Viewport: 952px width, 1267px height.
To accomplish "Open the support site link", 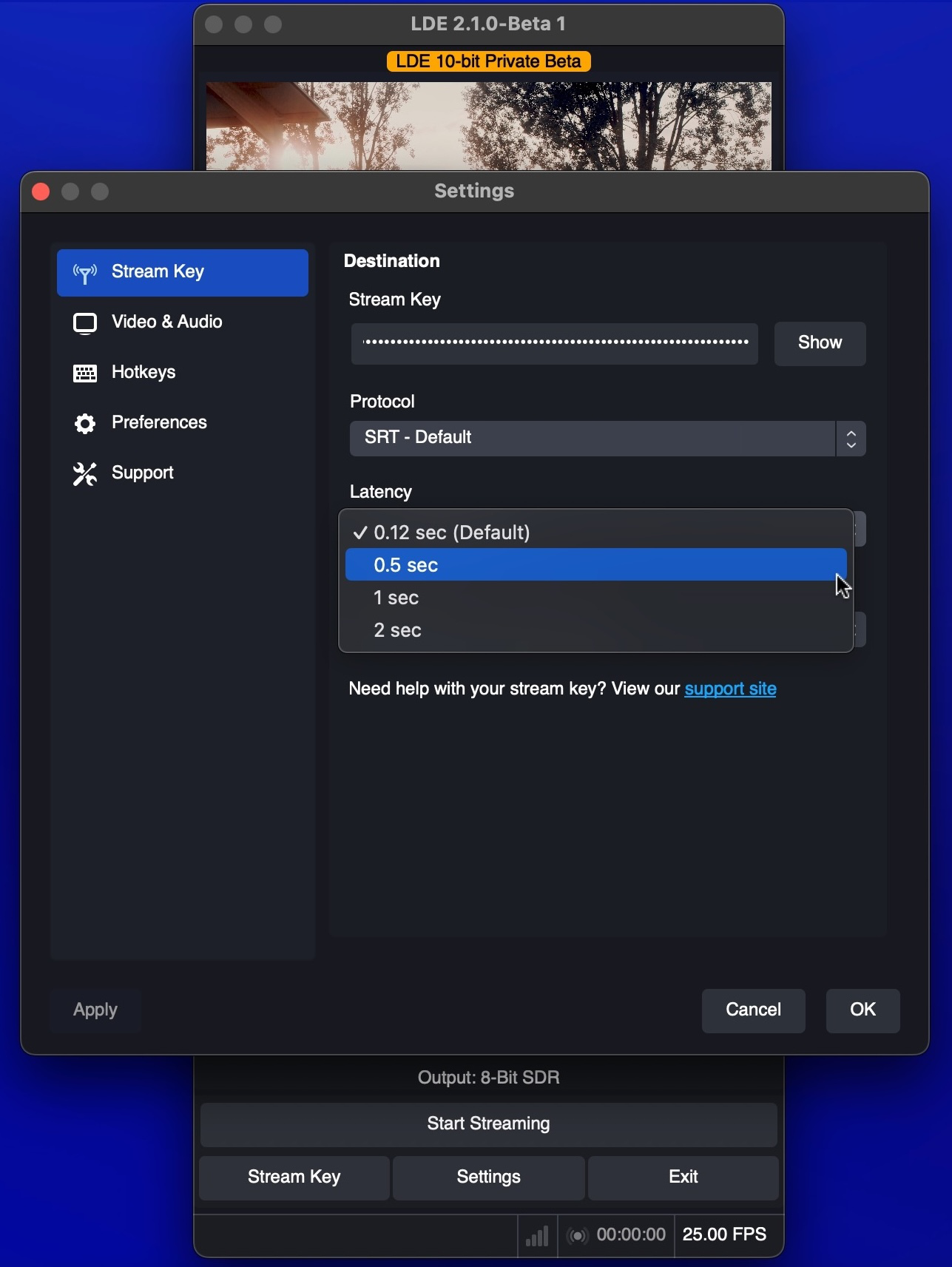I will (x=730, y=689).
